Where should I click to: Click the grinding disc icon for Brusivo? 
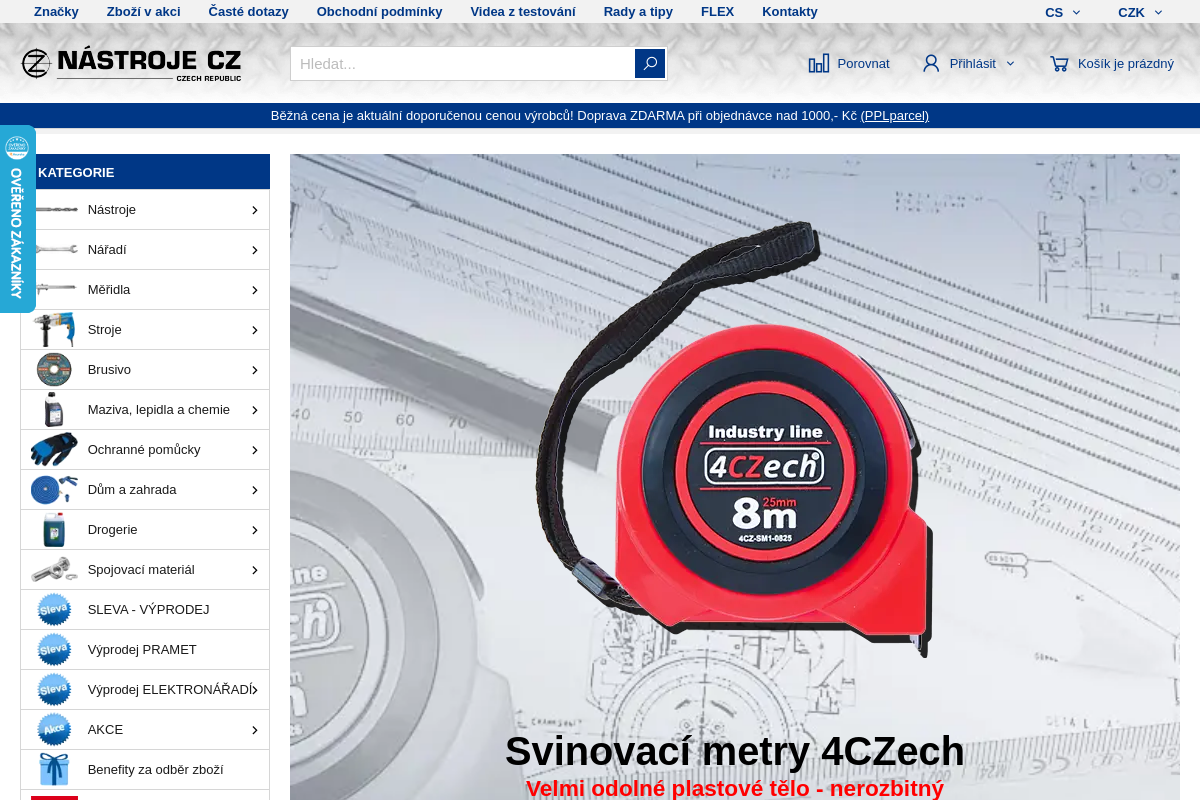pos(54,369)
